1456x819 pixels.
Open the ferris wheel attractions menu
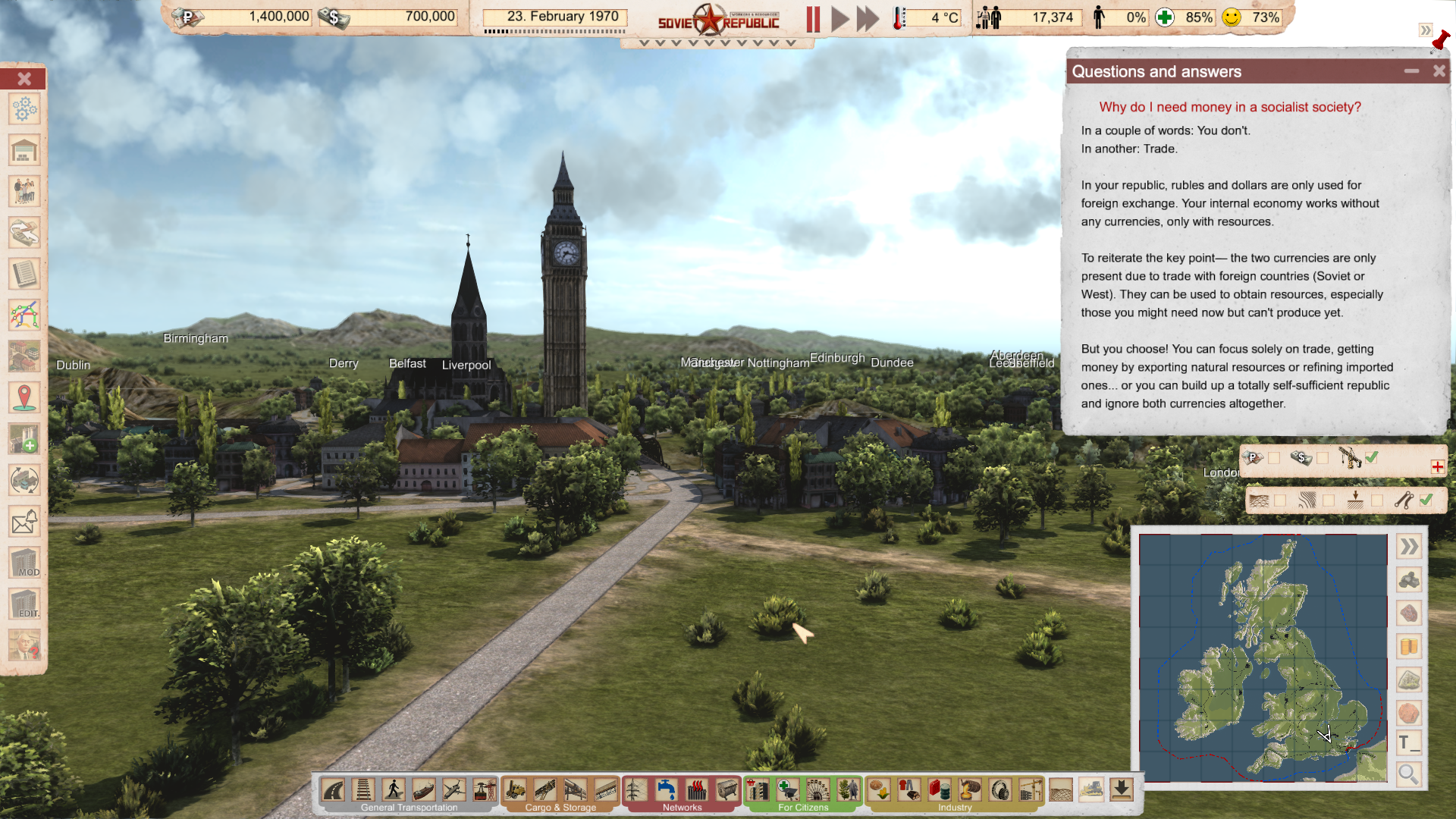coord(818,790)
